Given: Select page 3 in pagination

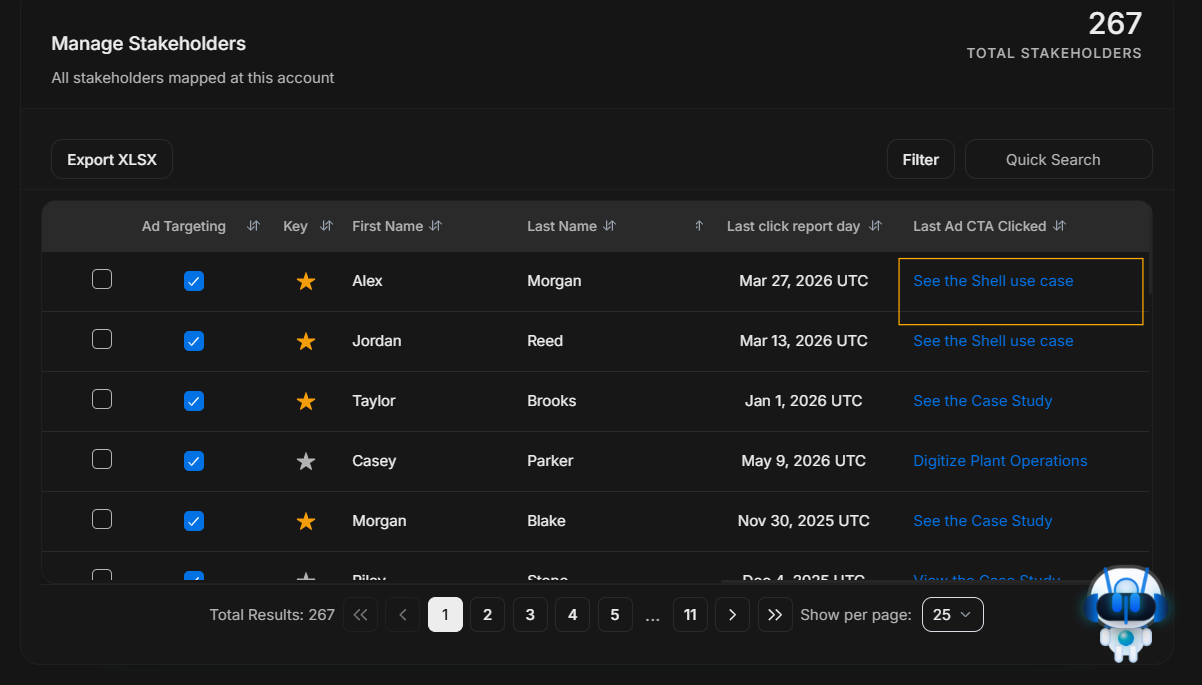Looking at the screenshot, I should 530,615.
